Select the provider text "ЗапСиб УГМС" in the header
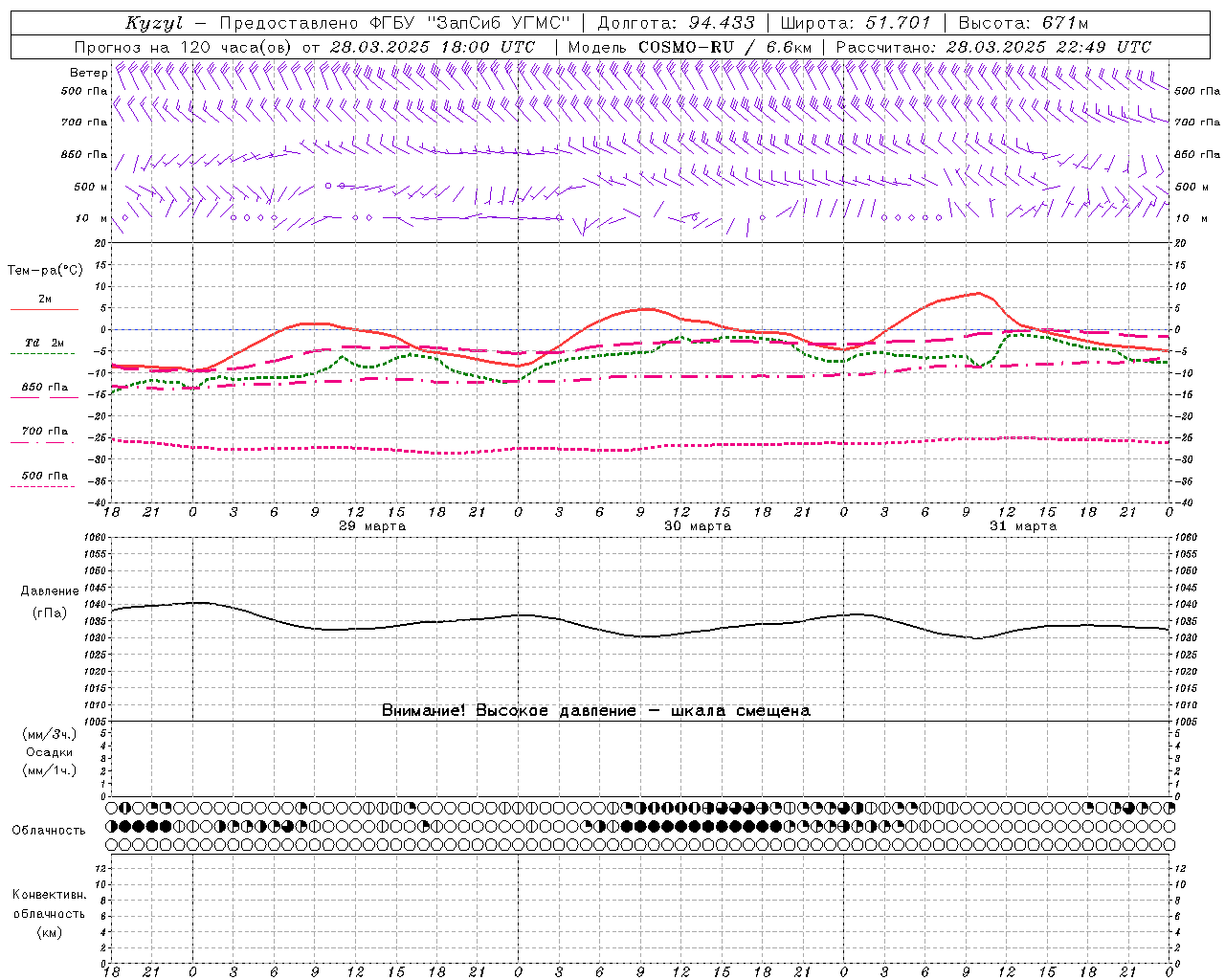The width and height of the screenshot is (1225, 980). [x=498, y=23]
